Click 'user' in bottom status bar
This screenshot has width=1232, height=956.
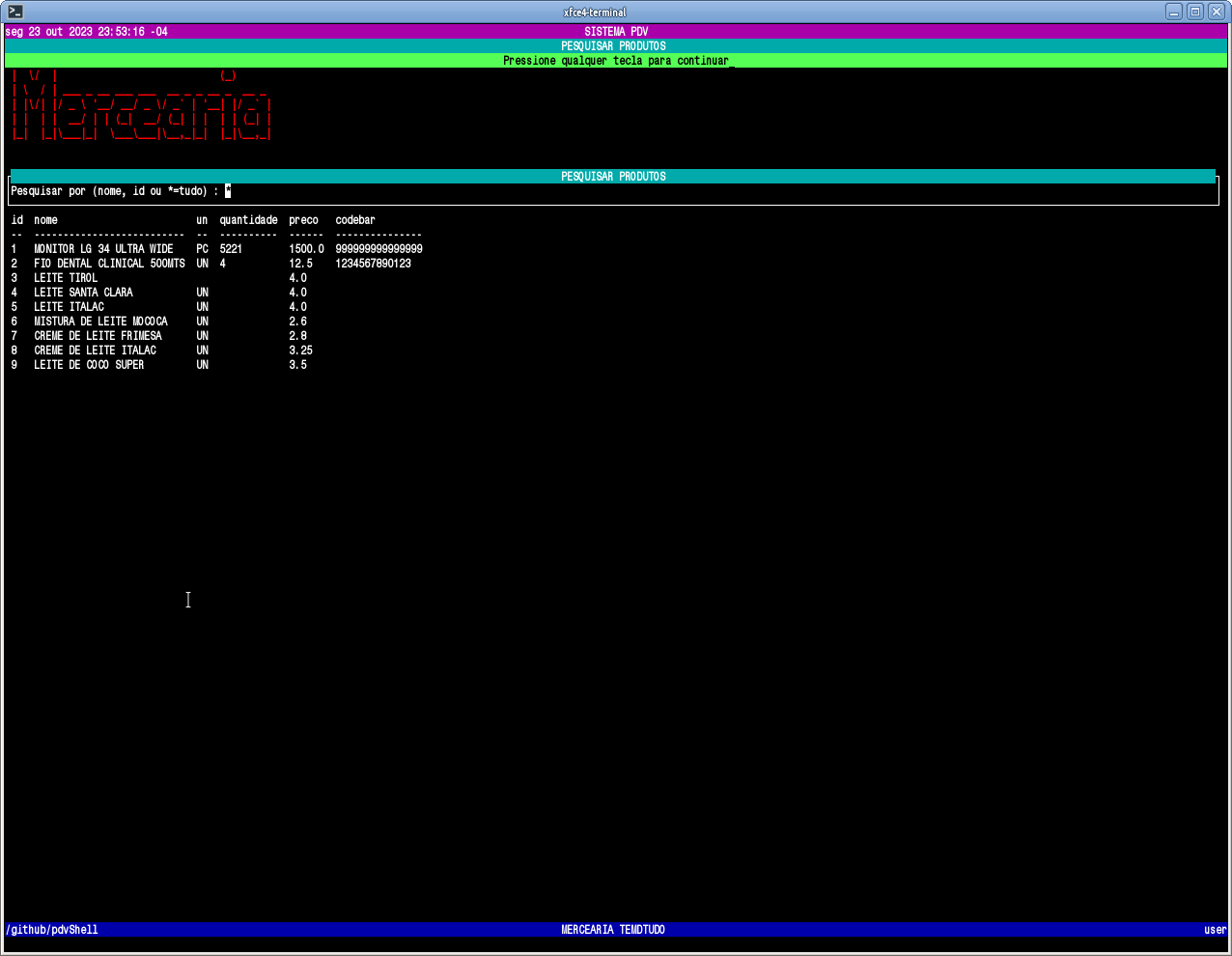[1215, 930]
